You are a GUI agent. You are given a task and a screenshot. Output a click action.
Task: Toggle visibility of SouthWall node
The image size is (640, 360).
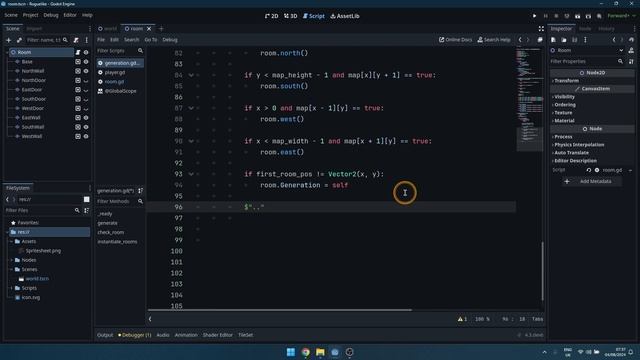[x=86, y=127]
